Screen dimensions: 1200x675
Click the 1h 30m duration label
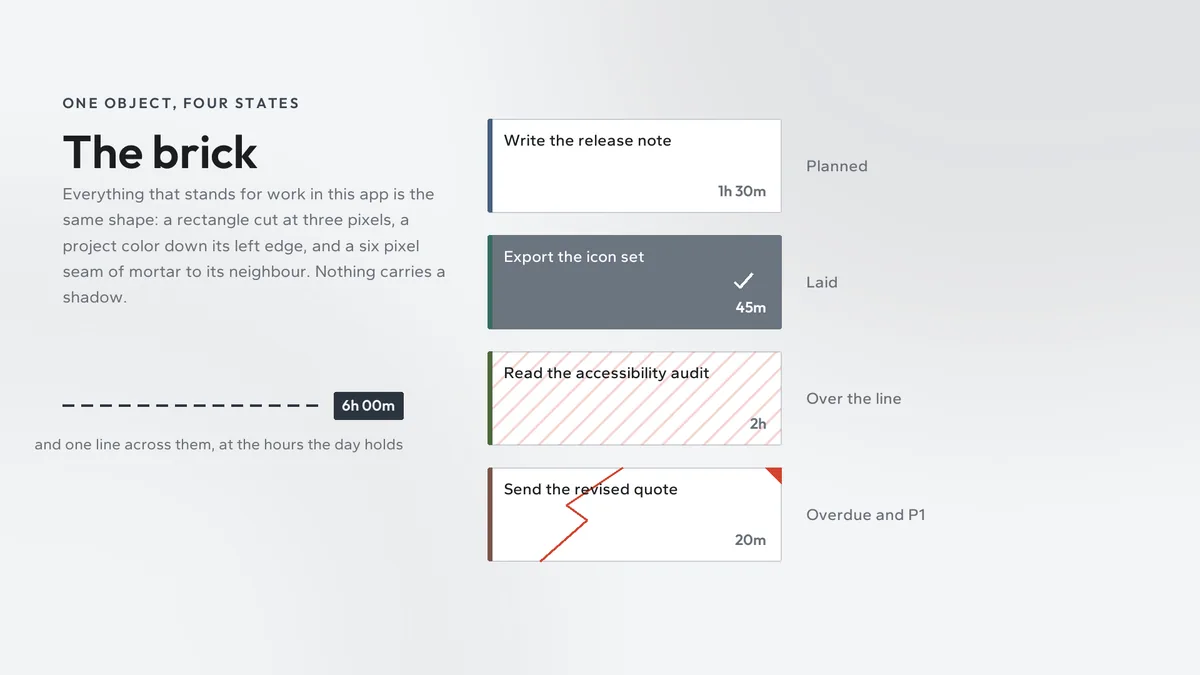(742, 191)
